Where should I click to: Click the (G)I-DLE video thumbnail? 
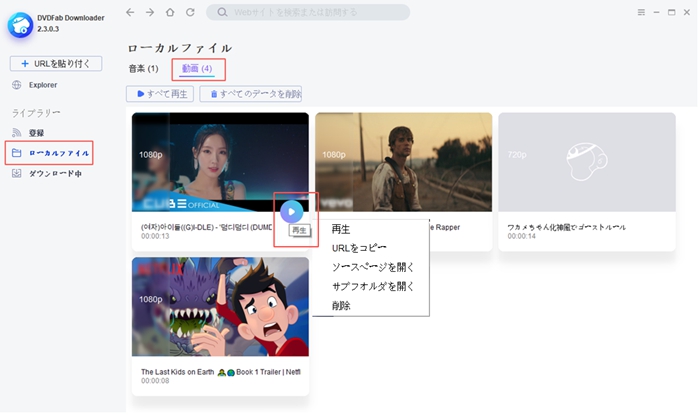220,162
